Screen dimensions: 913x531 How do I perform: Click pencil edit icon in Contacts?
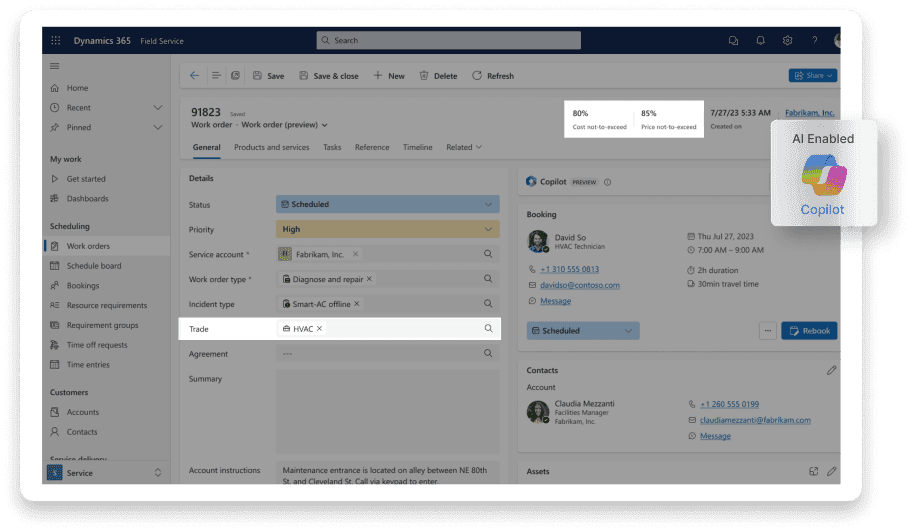[x=831, y=370]
